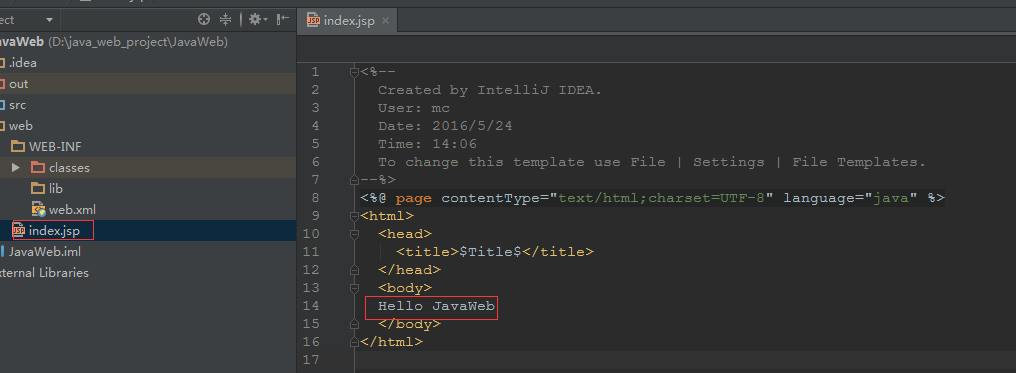Hide the Project tool window panel

(x=283, y=19)
